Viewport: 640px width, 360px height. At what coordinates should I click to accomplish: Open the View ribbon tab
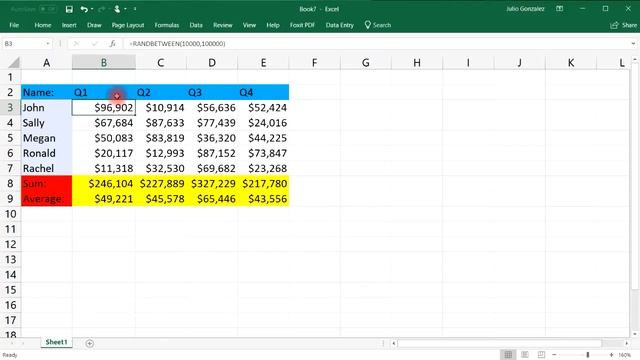tap(249, 25)
